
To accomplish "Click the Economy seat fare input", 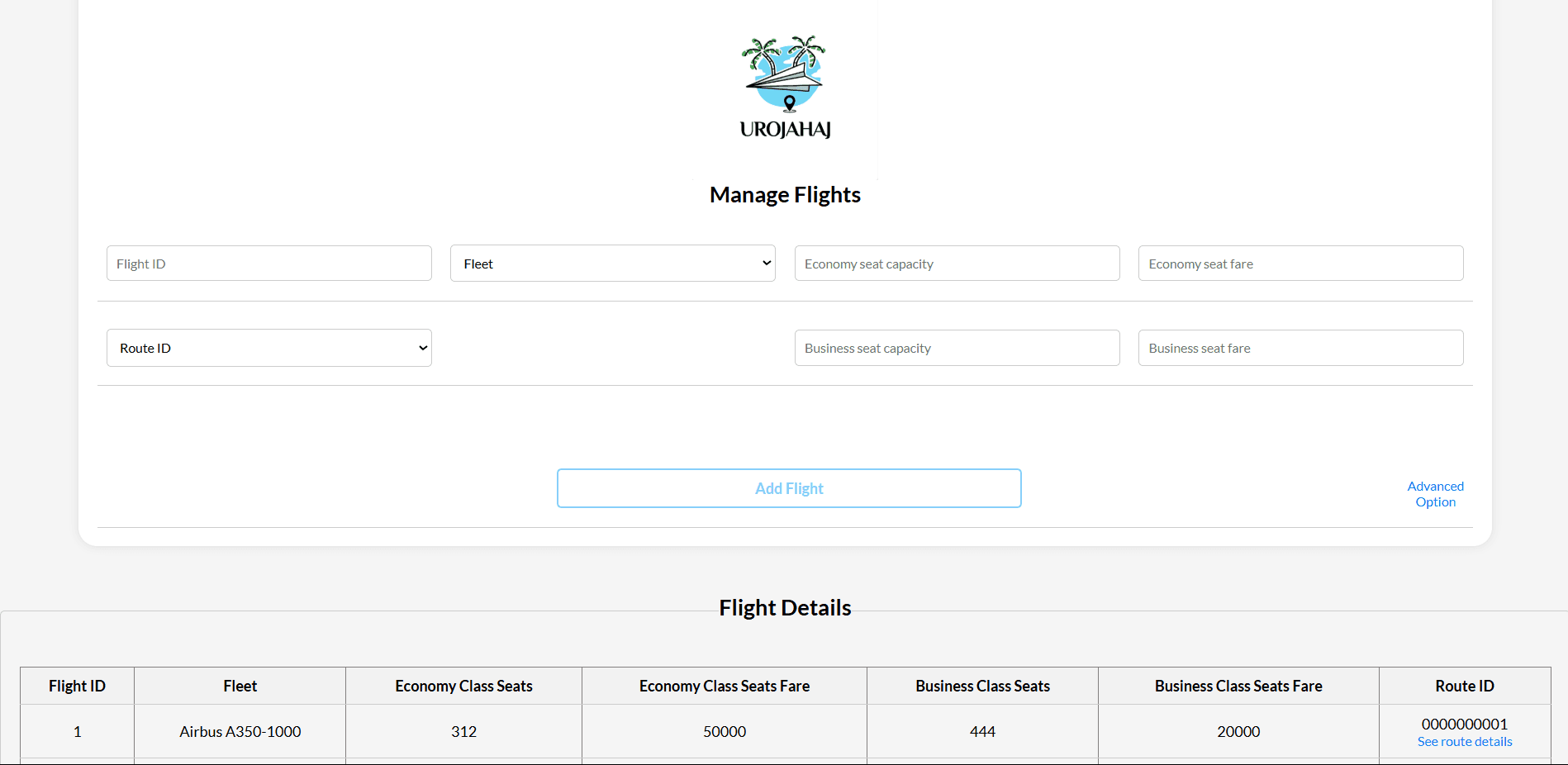I will click(1300, 264).
